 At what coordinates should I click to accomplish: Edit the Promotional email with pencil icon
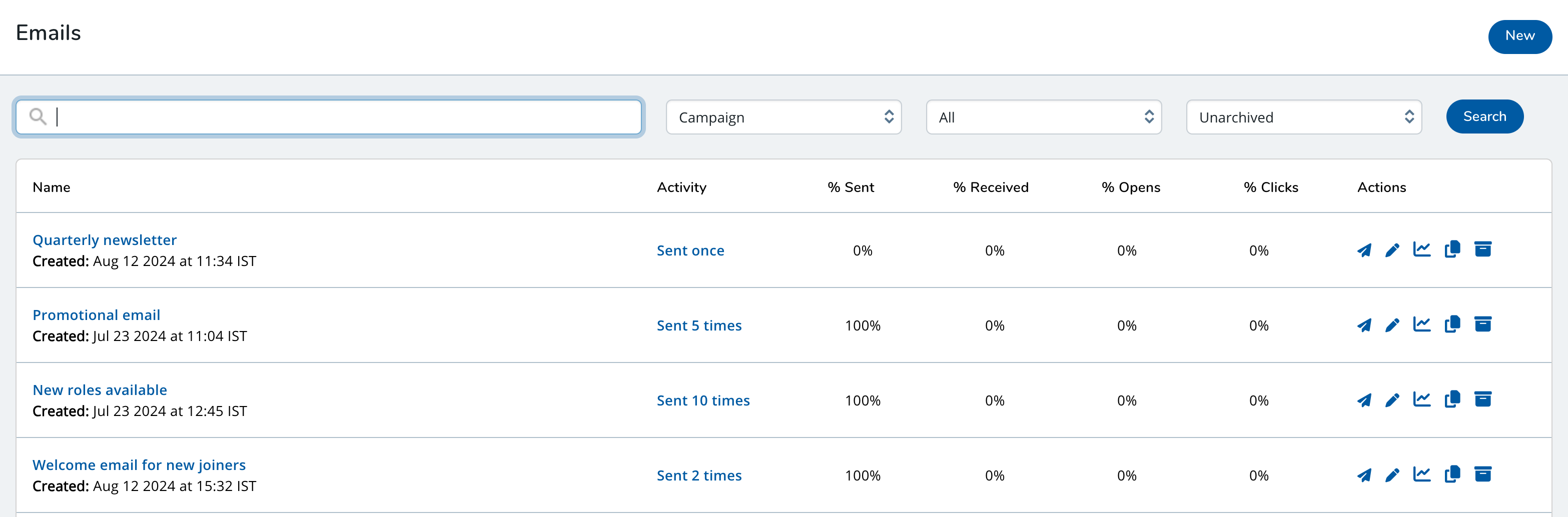click(1392, 325)
